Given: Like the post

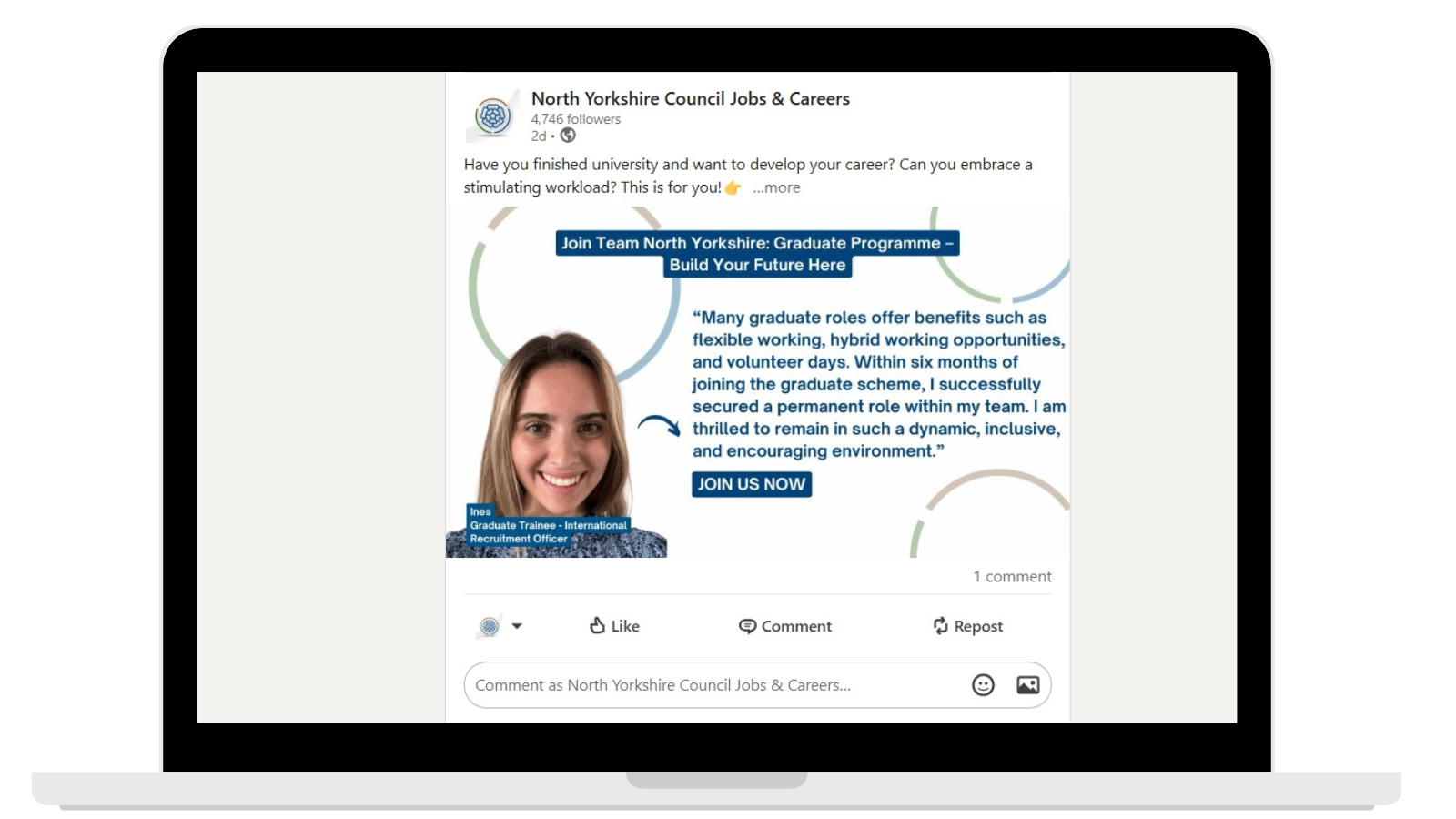Looking at the screenshot, I should 614,626.
